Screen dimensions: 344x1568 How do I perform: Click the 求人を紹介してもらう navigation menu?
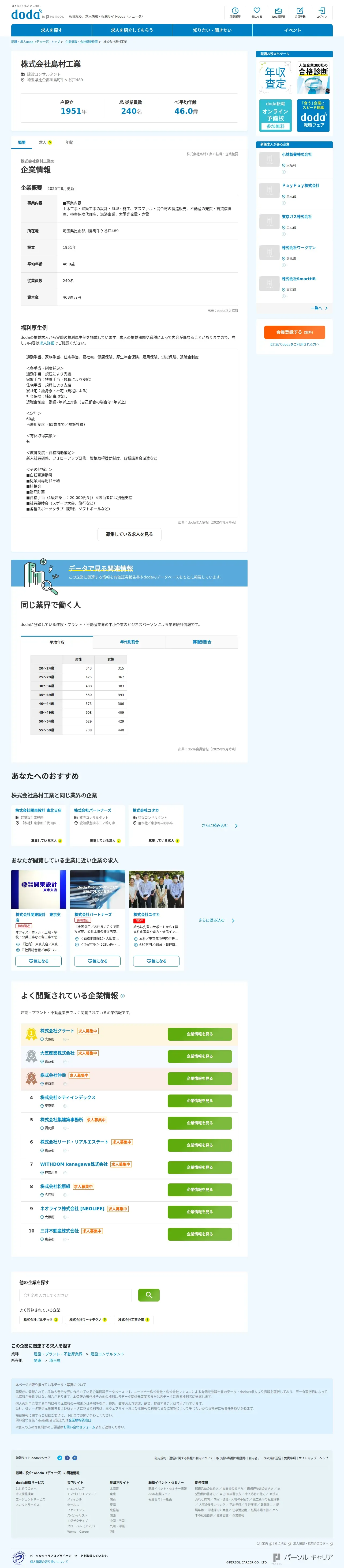pos(132,31)
